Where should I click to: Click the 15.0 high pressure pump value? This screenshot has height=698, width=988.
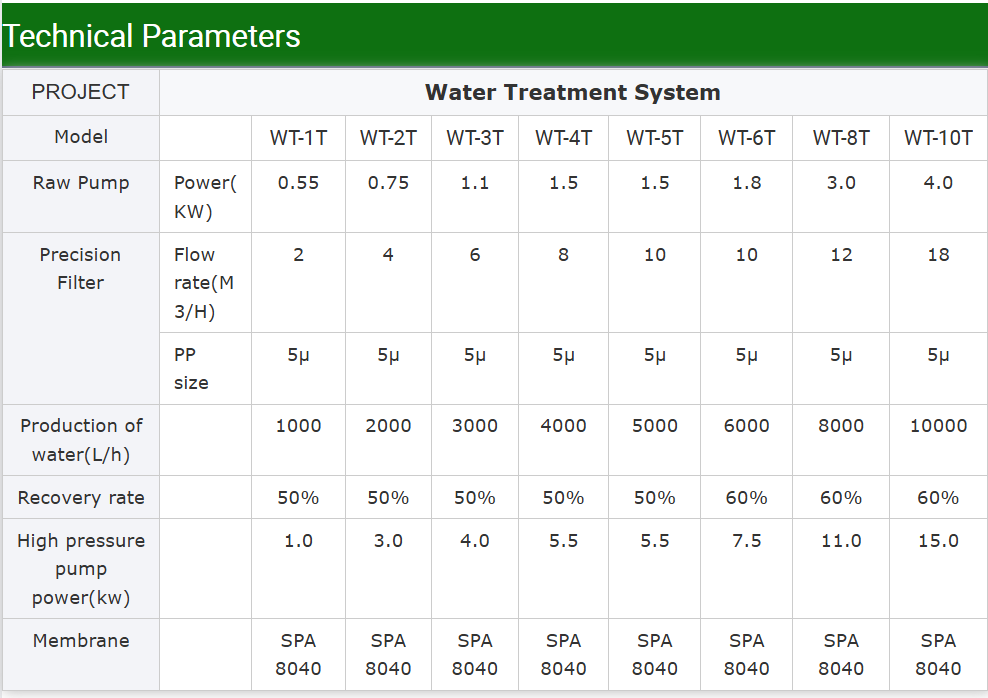[x=938, y=541]
